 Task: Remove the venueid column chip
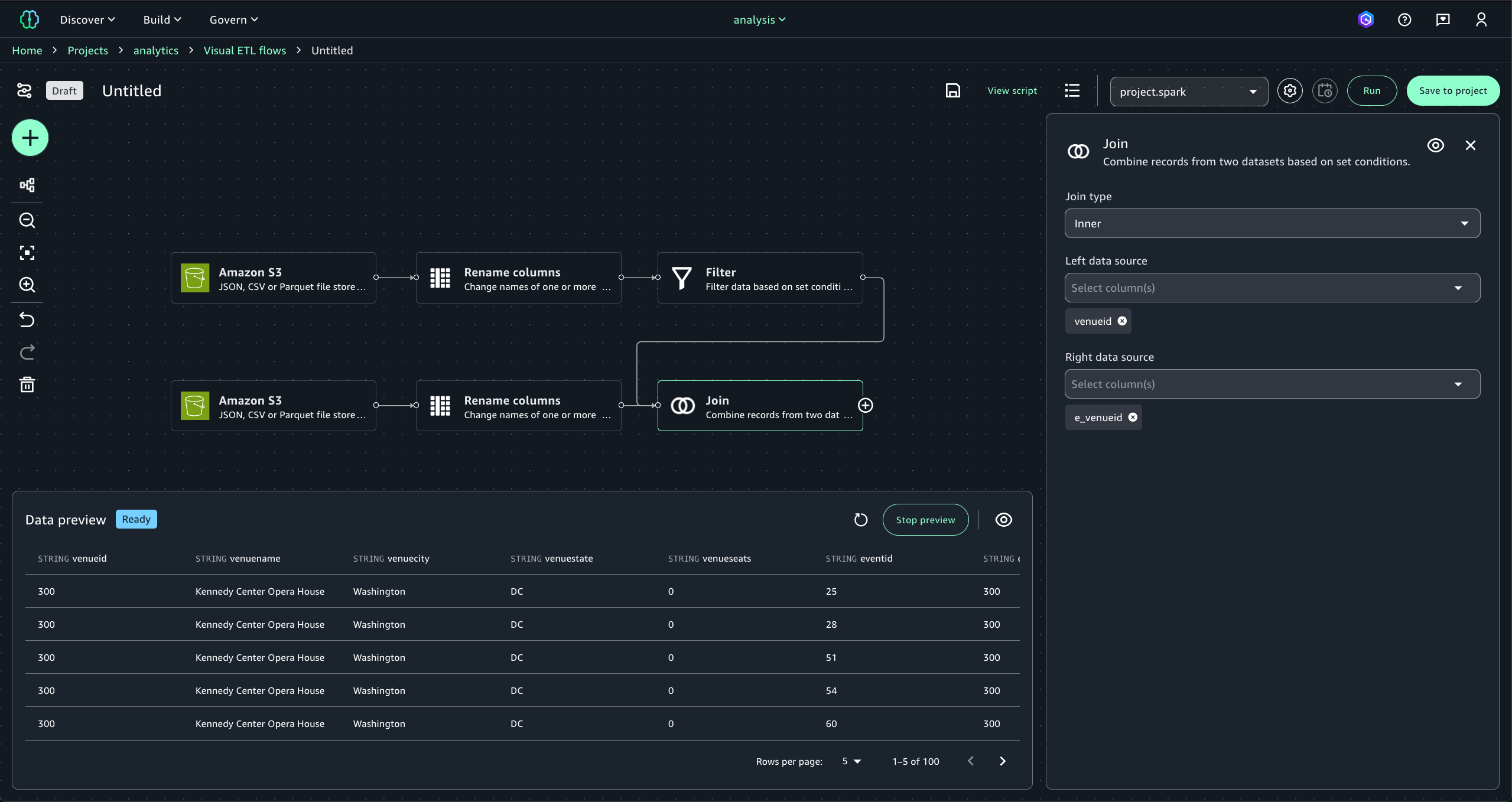[1122, 321]
